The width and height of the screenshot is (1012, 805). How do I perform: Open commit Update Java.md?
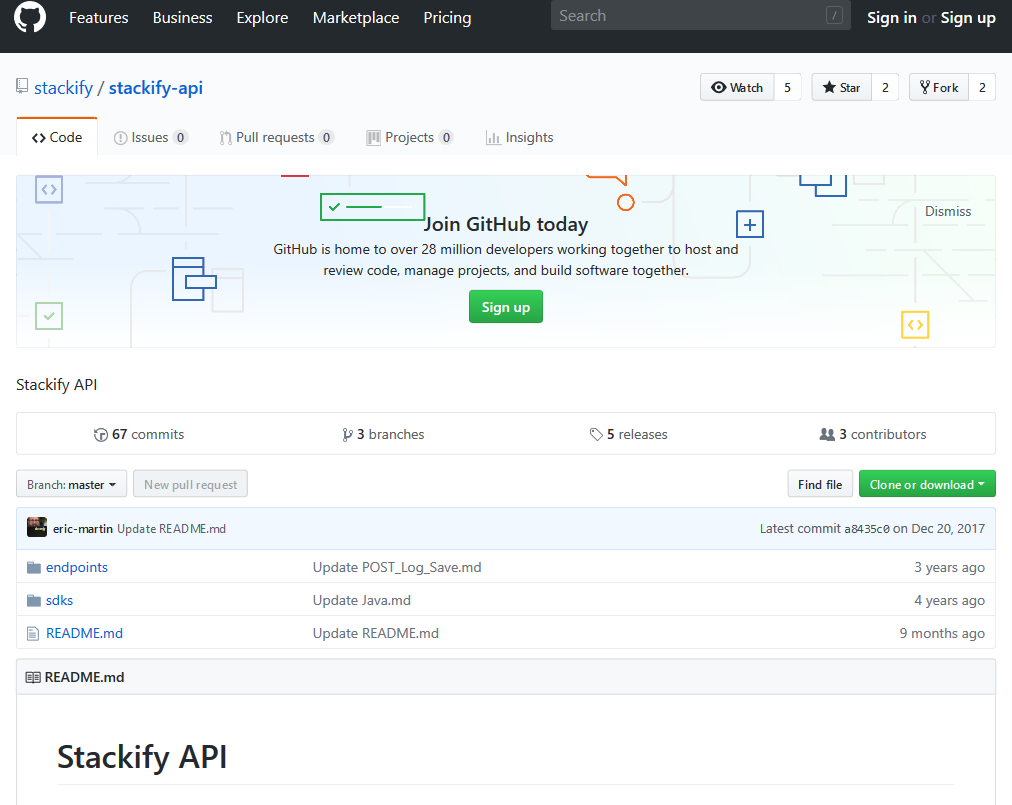pos(362,600)
